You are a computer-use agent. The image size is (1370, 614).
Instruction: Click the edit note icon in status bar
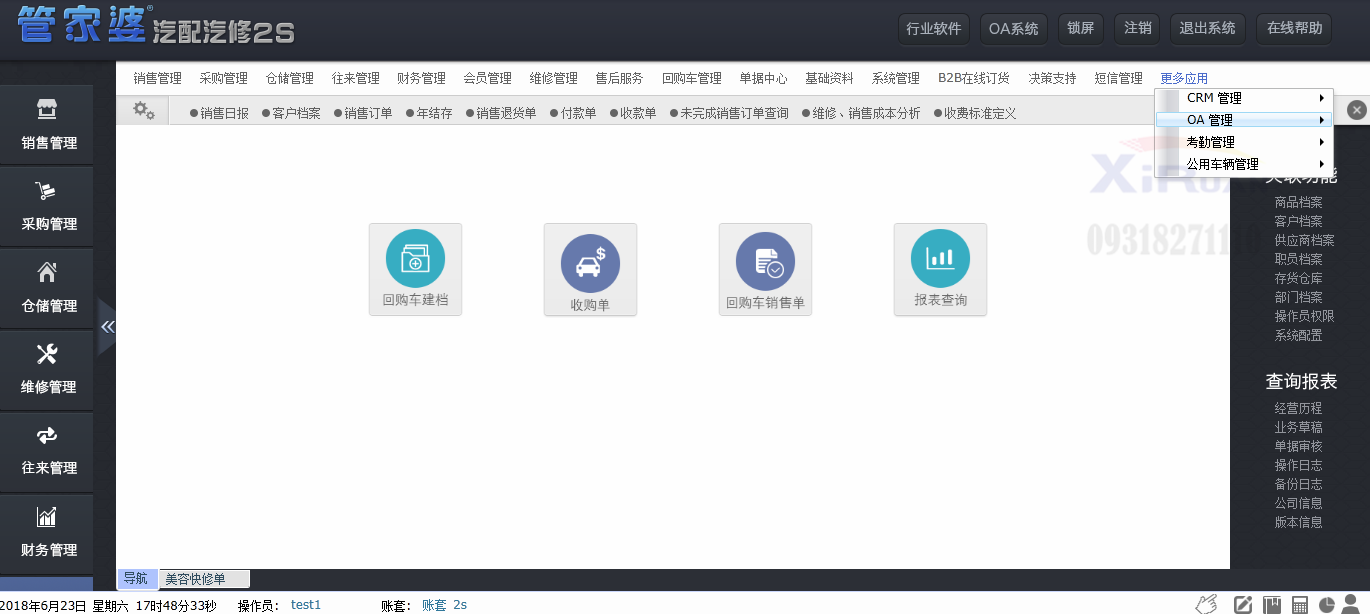click(1243, 605)
